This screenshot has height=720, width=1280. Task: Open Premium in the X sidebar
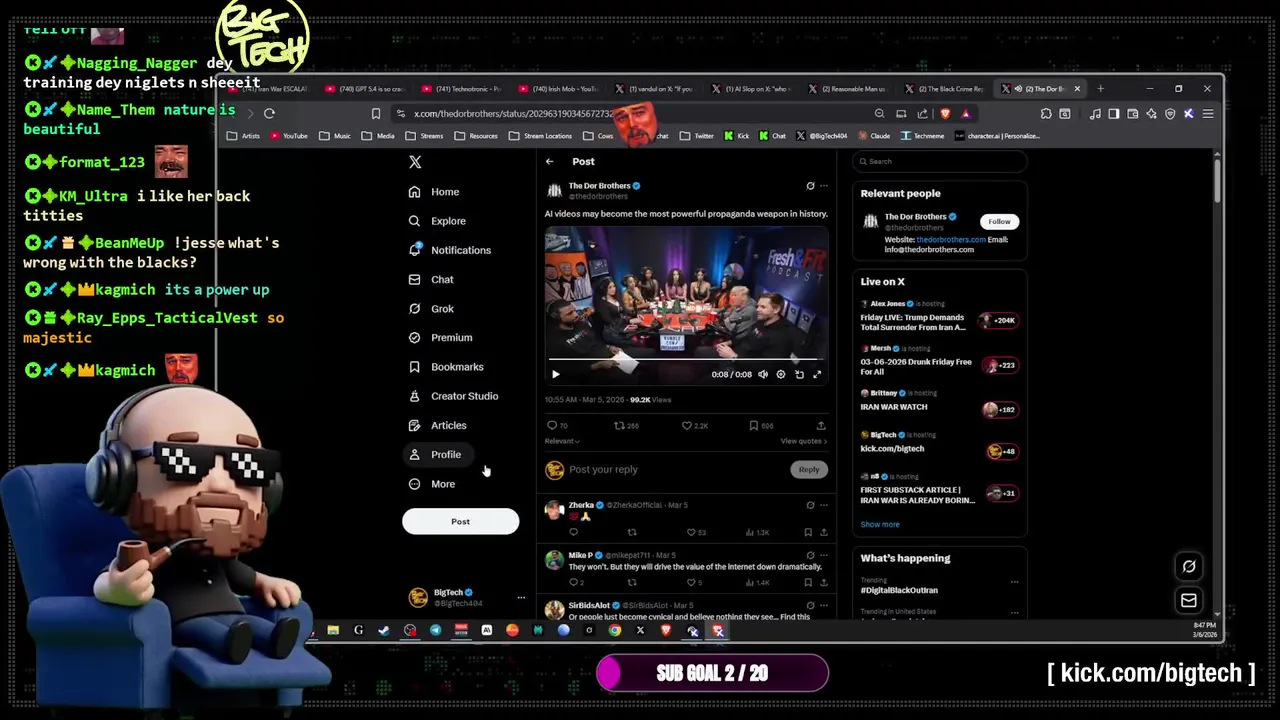[440, 338]
